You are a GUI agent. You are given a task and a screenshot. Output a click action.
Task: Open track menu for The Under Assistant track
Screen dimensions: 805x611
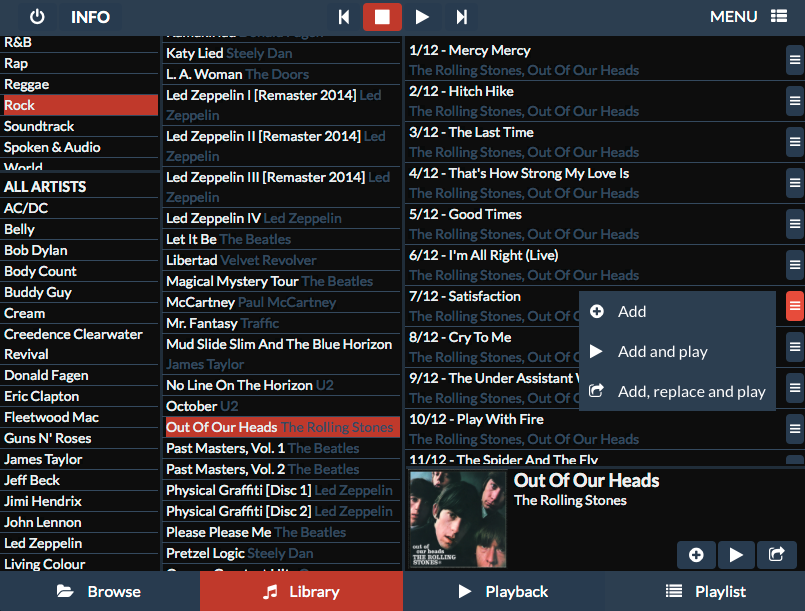[794, 388]
